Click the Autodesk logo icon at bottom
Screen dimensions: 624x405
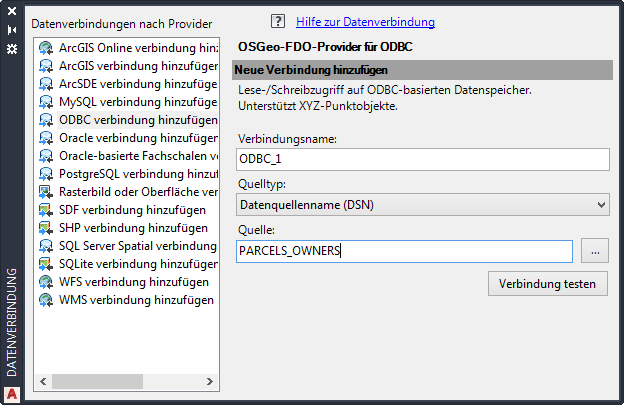12,393
